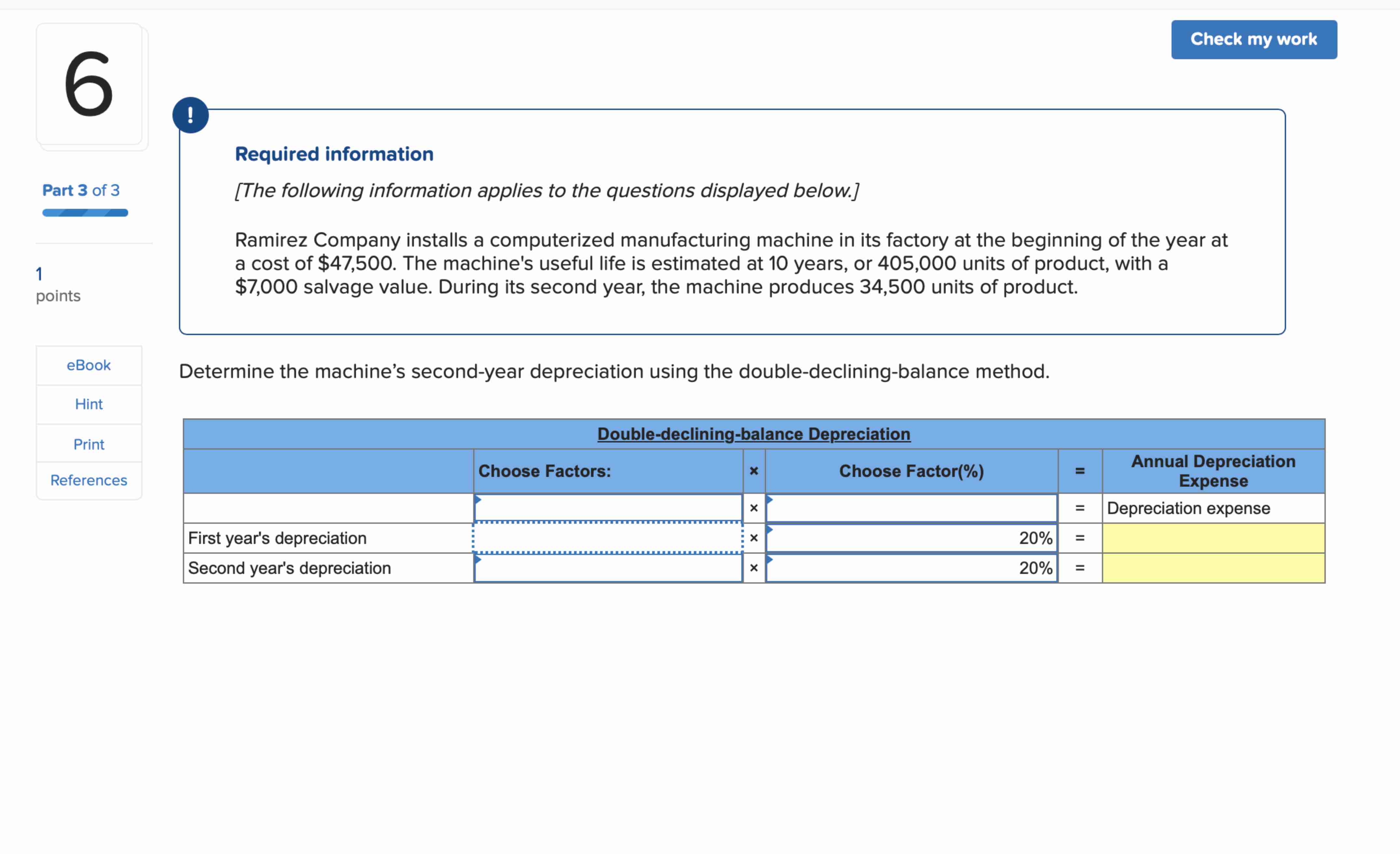1400x854 pixels.
Task: Click the Check my work button
Action: tap(1254, 40)
